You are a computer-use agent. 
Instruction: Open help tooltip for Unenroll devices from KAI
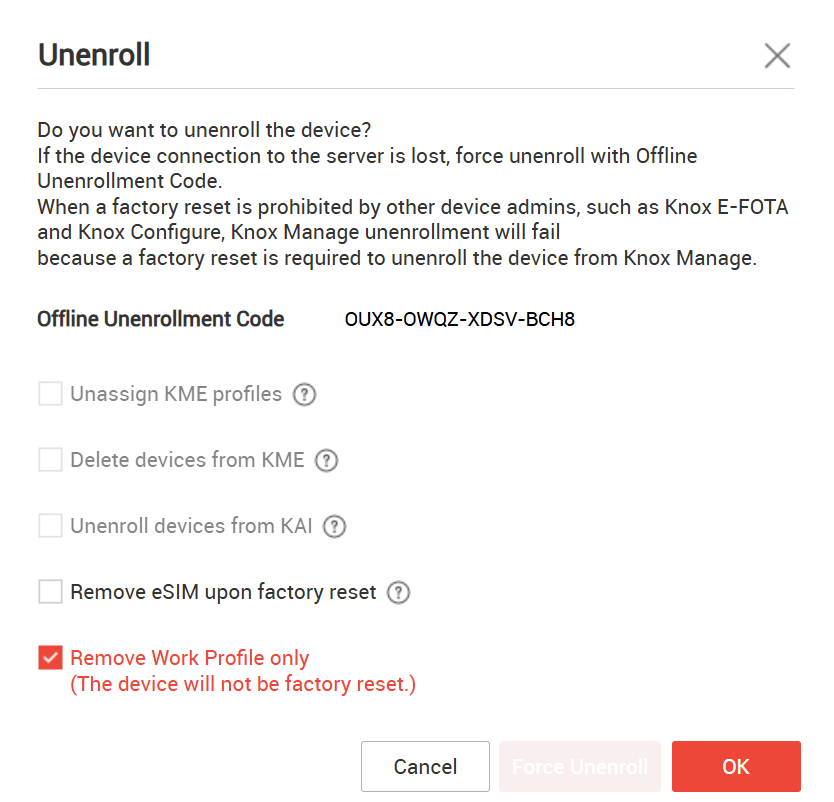pyautogui.click(x=333, y=526)
